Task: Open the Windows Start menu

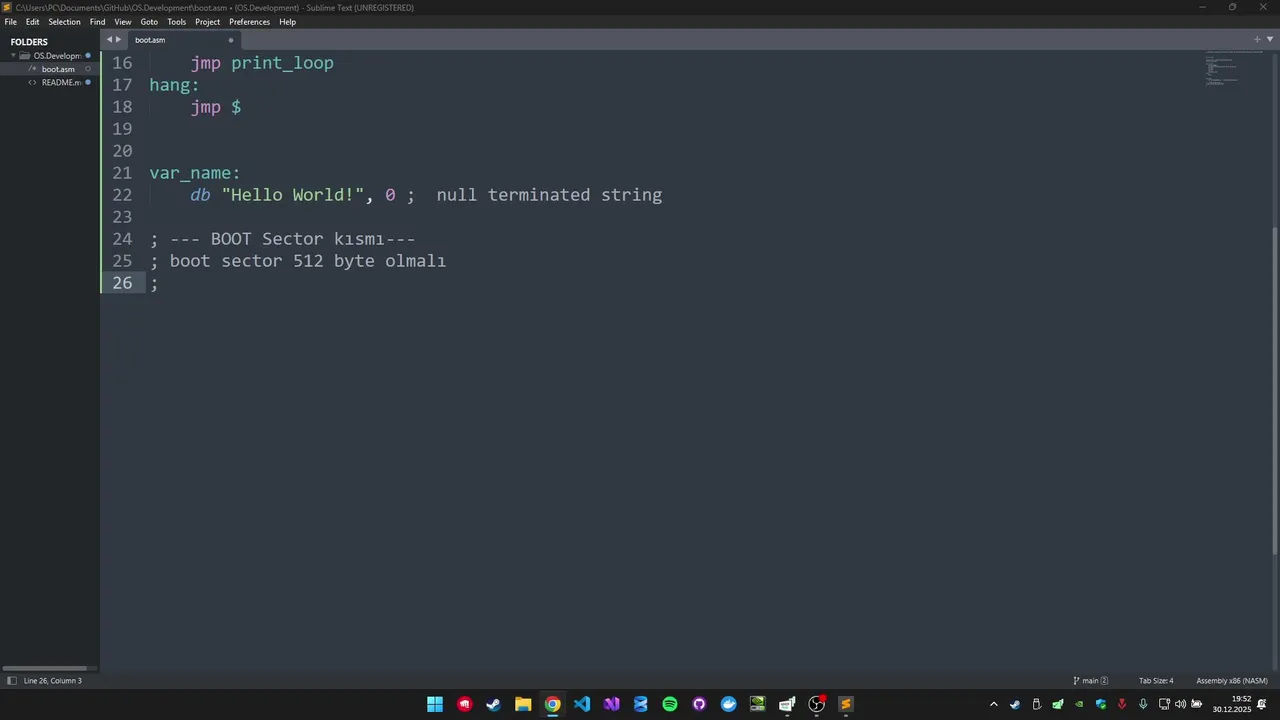Action: click(435, 704)
